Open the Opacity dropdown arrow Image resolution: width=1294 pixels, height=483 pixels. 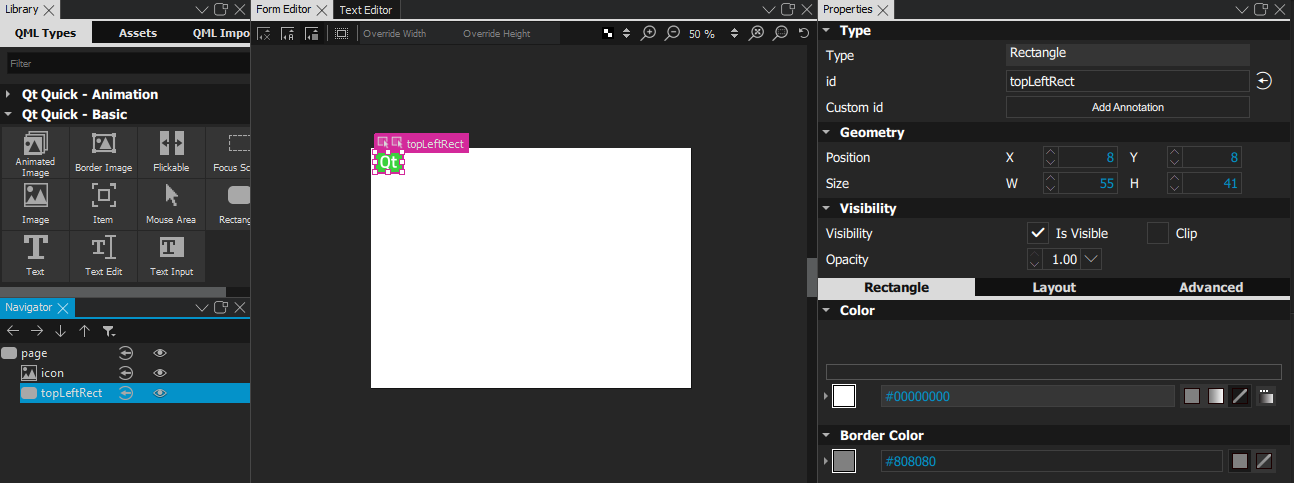(1091, 259)
